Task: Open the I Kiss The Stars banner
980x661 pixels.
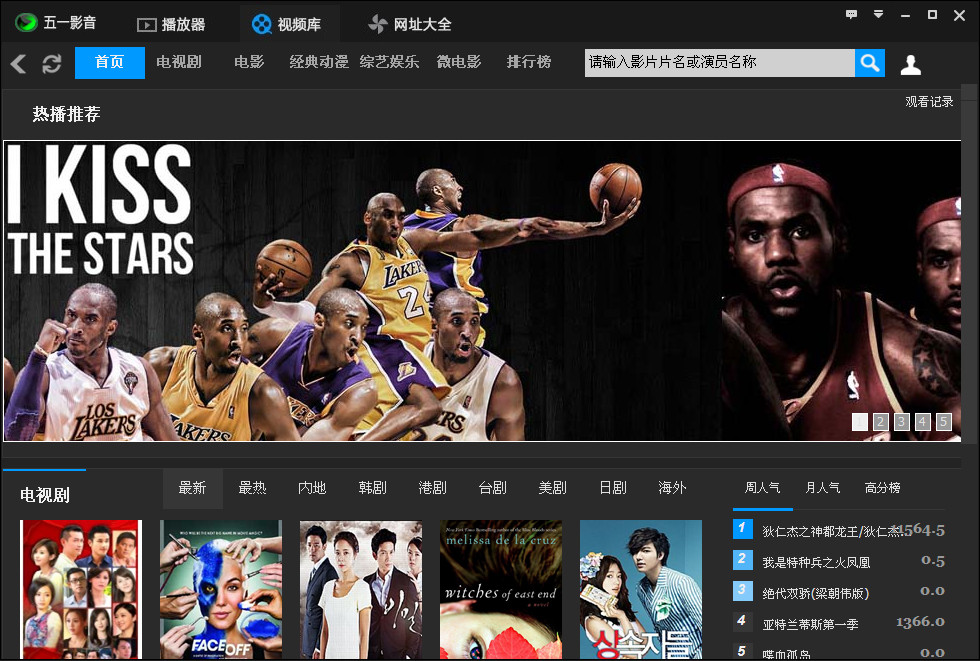Action: [482, 291]
